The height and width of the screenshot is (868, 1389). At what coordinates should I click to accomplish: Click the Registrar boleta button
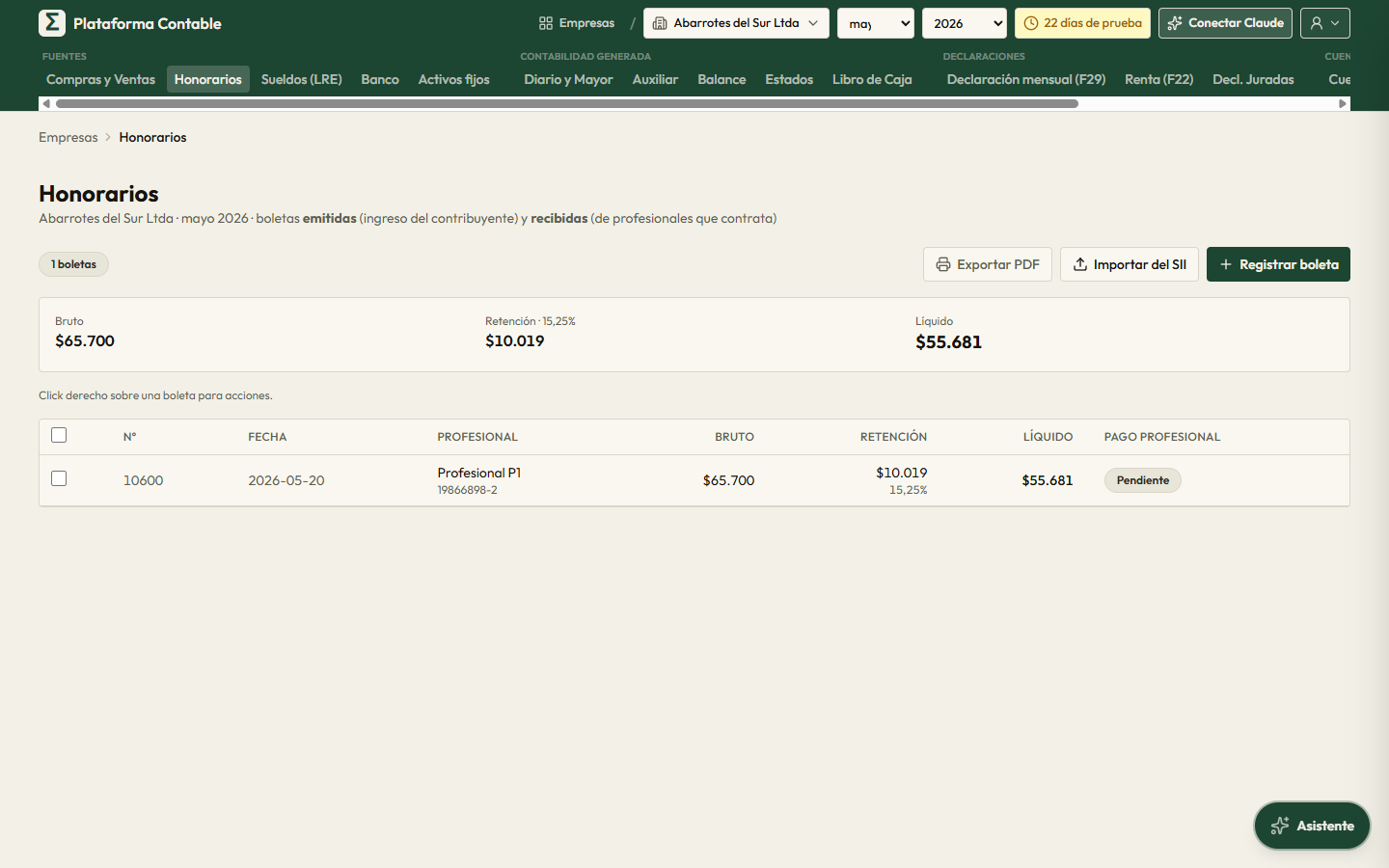click(x=1278, y=264)
